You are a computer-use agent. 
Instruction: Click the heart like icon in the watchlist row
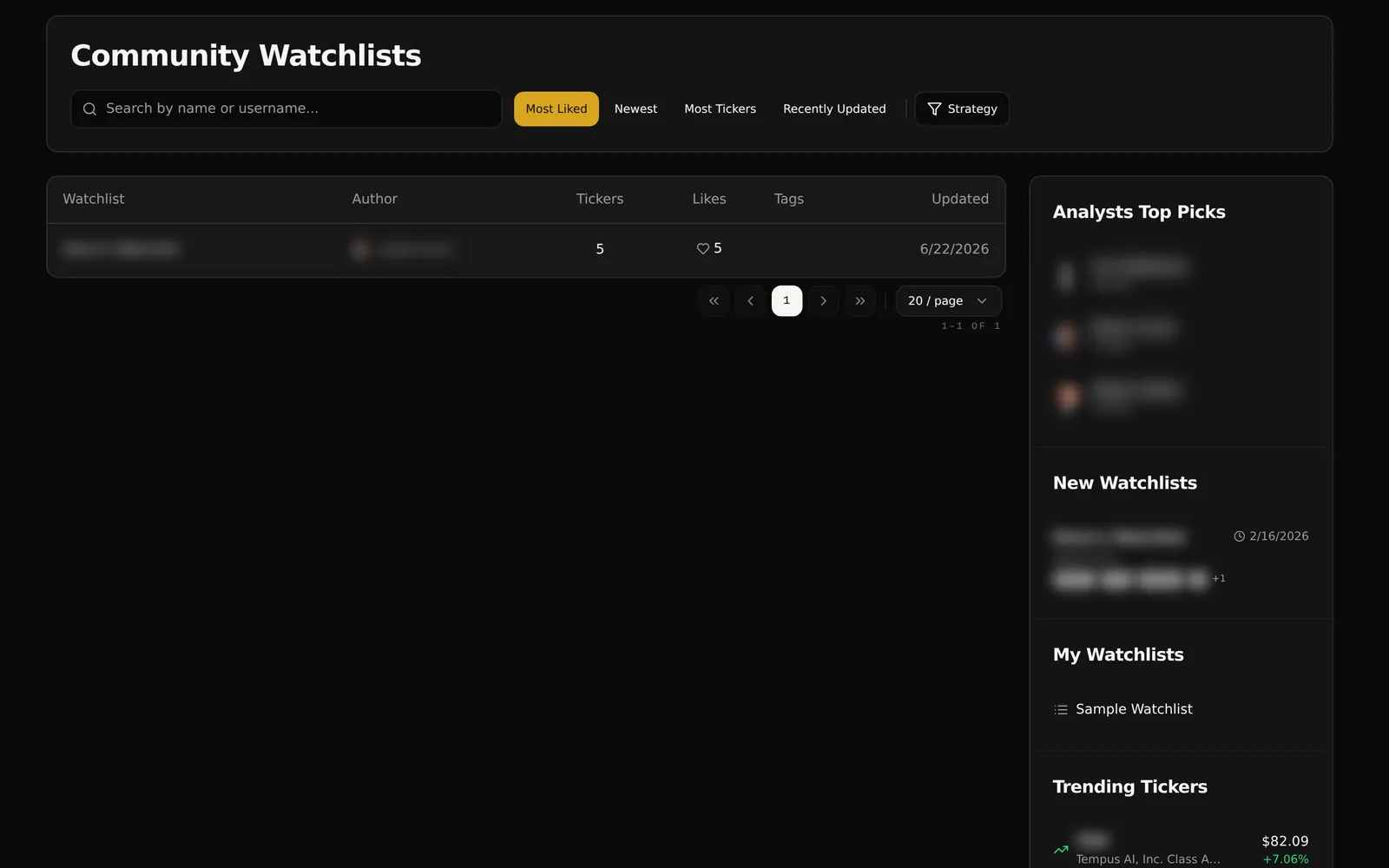pyautogui.click(x=703, y=249)
